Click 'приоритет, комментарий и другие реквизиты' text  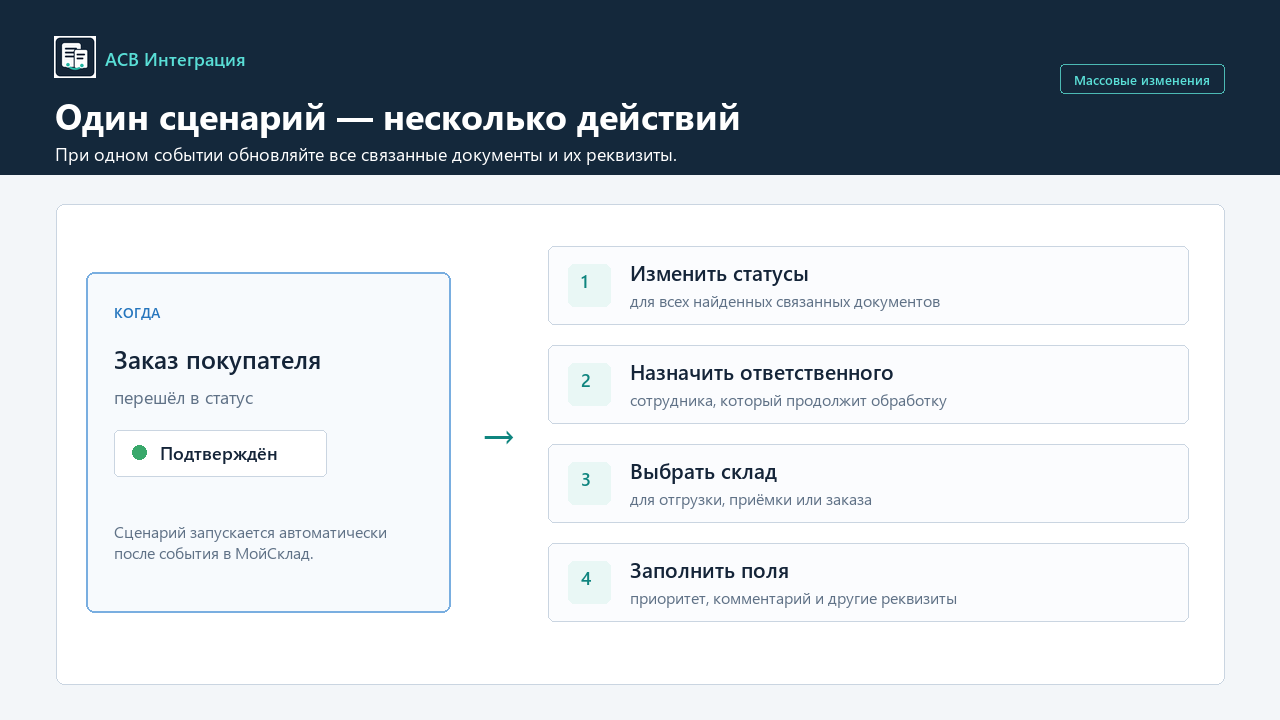tap(793, 598)
